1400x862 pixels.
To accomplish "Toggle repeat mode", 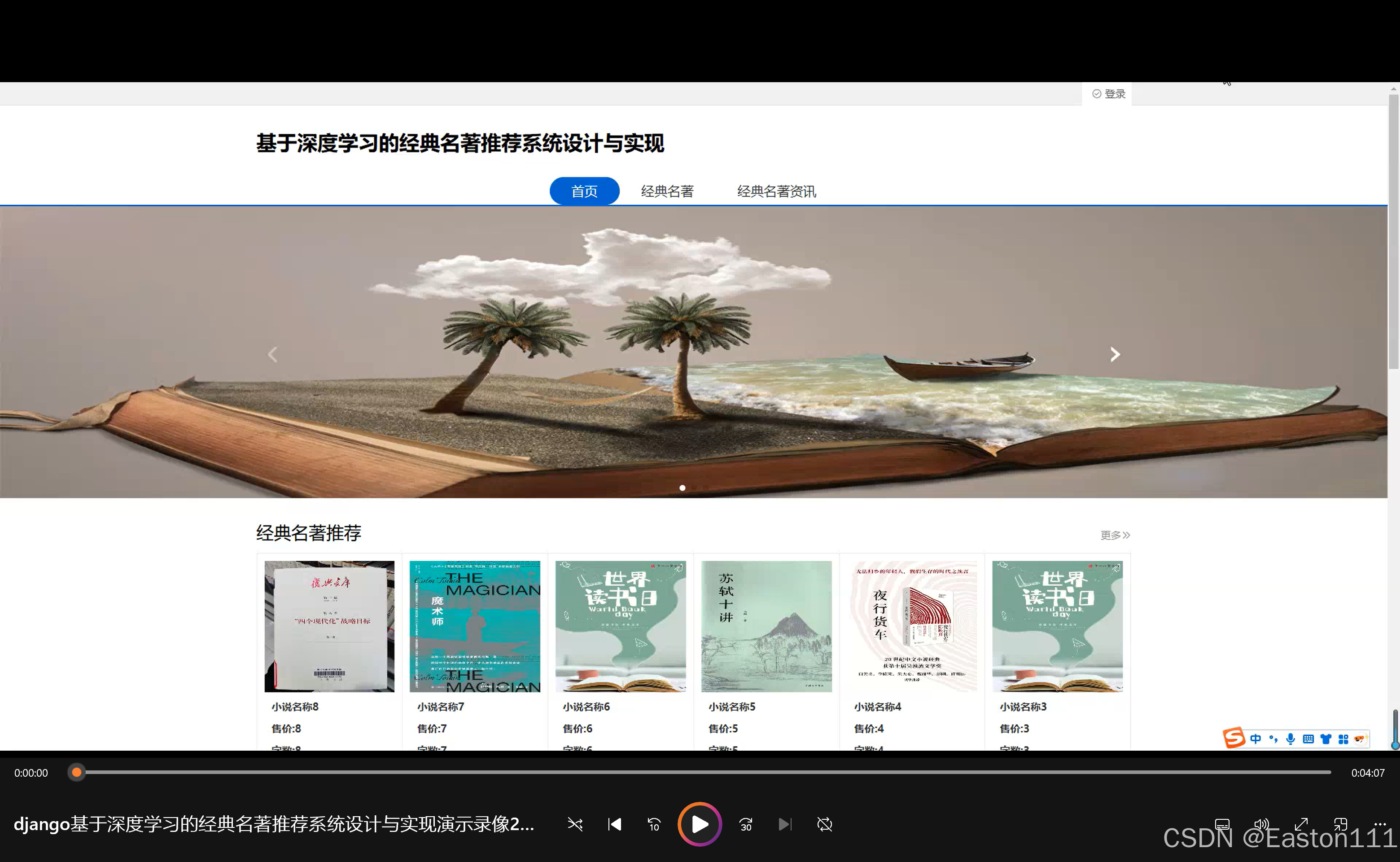I will (824, 824).
